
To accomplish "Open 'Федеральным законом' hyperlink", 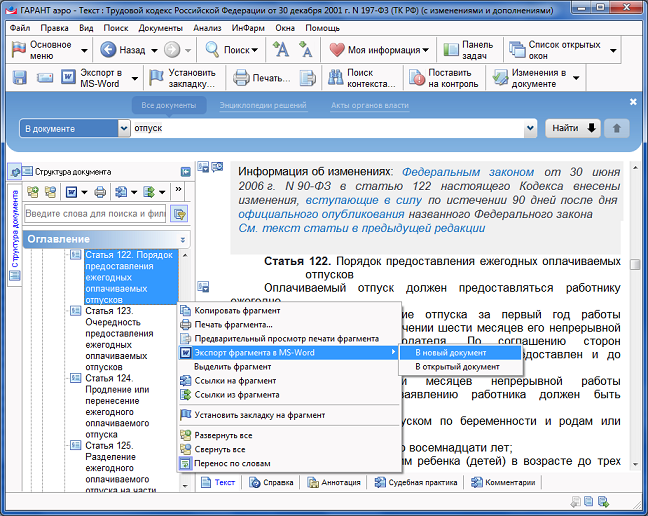I will coord(468,172).
